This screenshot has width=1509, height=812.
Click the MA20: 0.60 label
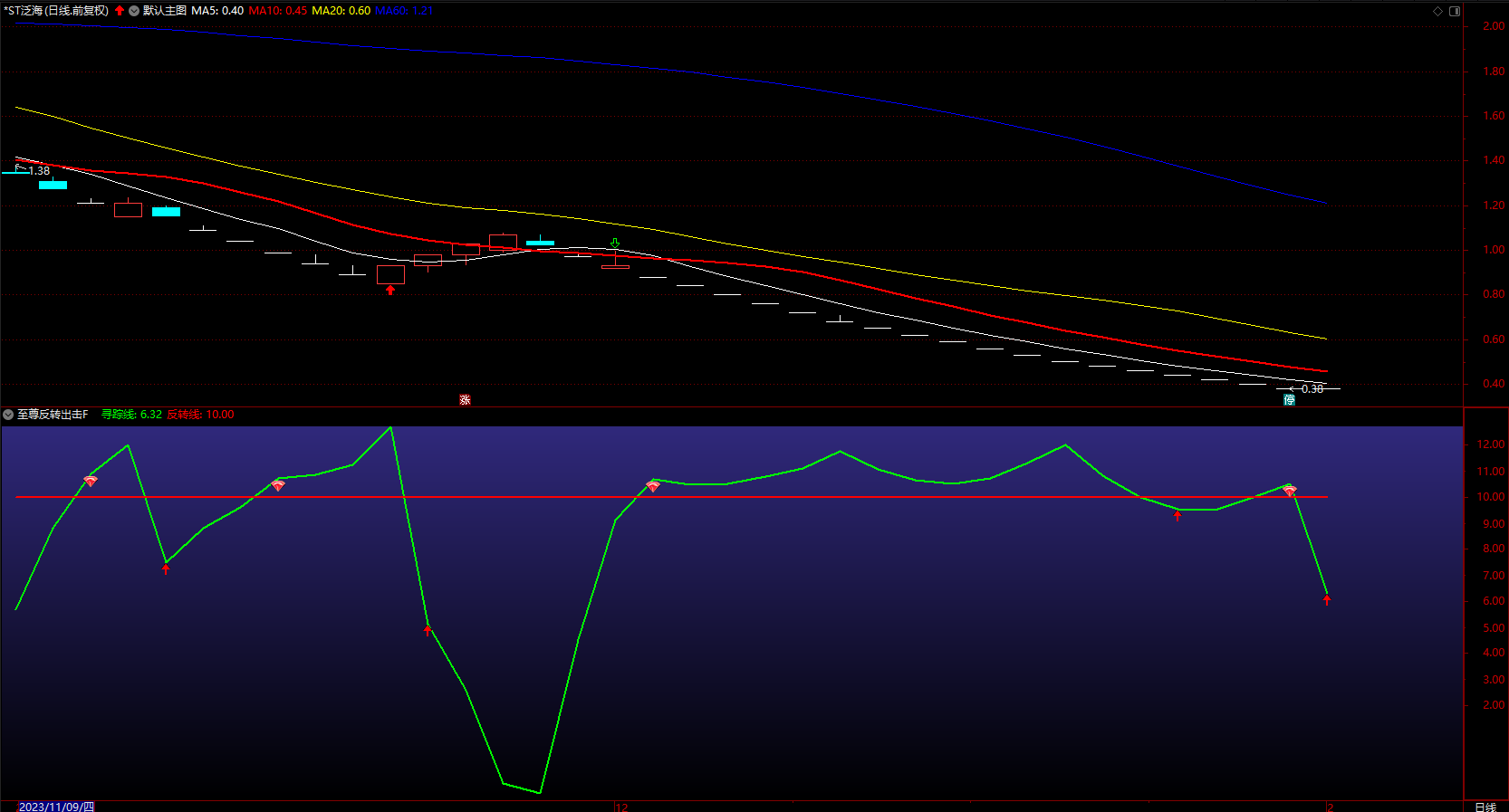click(x=341, y=11)
